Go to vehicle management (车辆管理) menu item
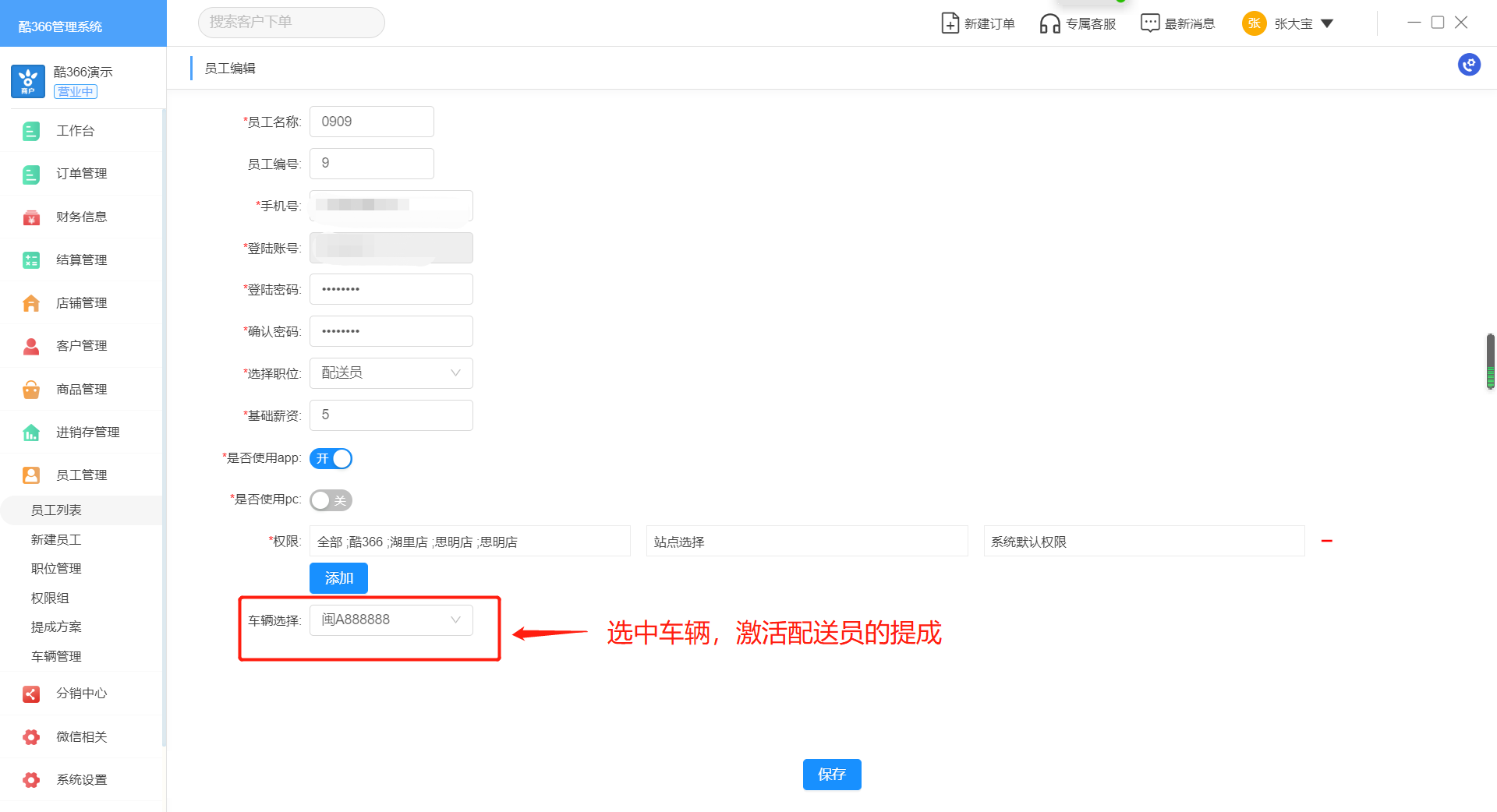 56,656
